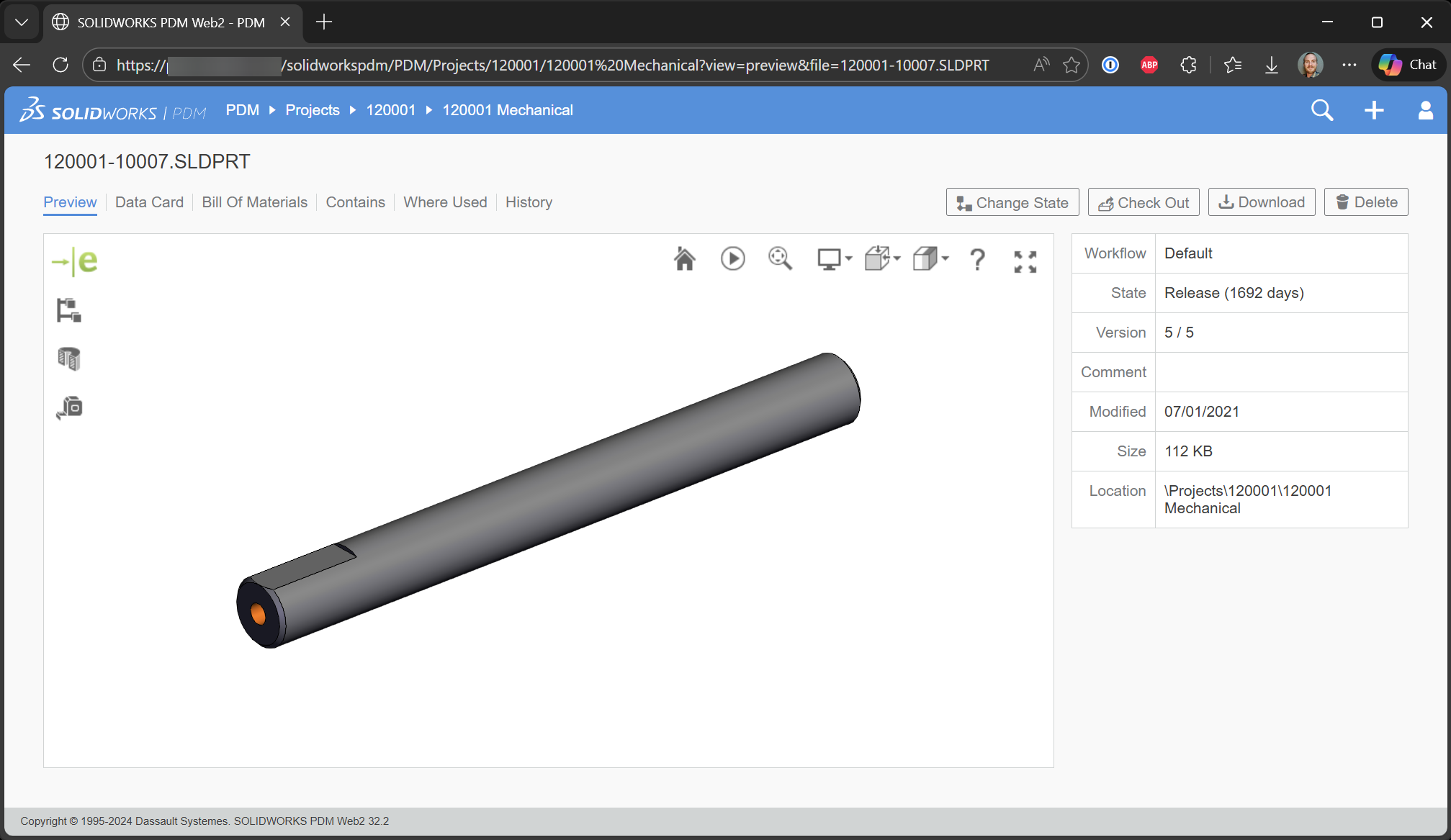The width and height of the screenshot is (1451, 840).
Task: Open the Components tree icon in left sidebar
Action: click(x=69, y=310)
